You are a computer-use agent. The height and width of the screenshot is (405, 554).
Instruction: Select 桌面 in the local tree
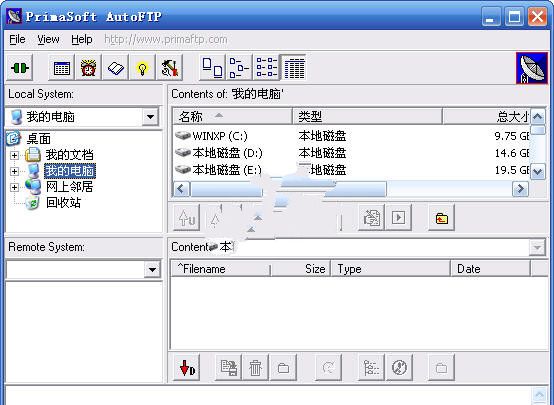tap(39, 139)
